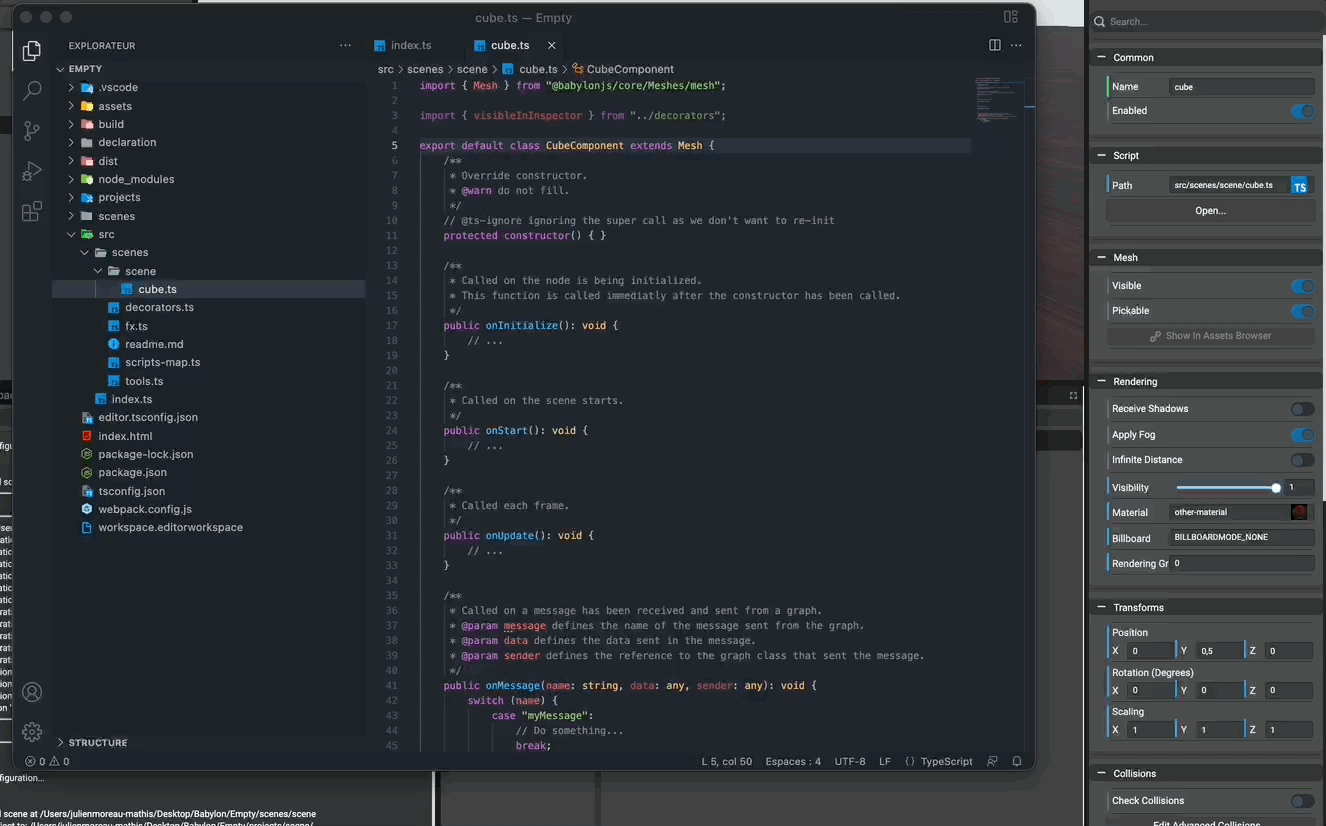The height and width of the screenshot is (826, 1326).
Task: Open the Manage settings gear
Action: click(x=31, y=732)
